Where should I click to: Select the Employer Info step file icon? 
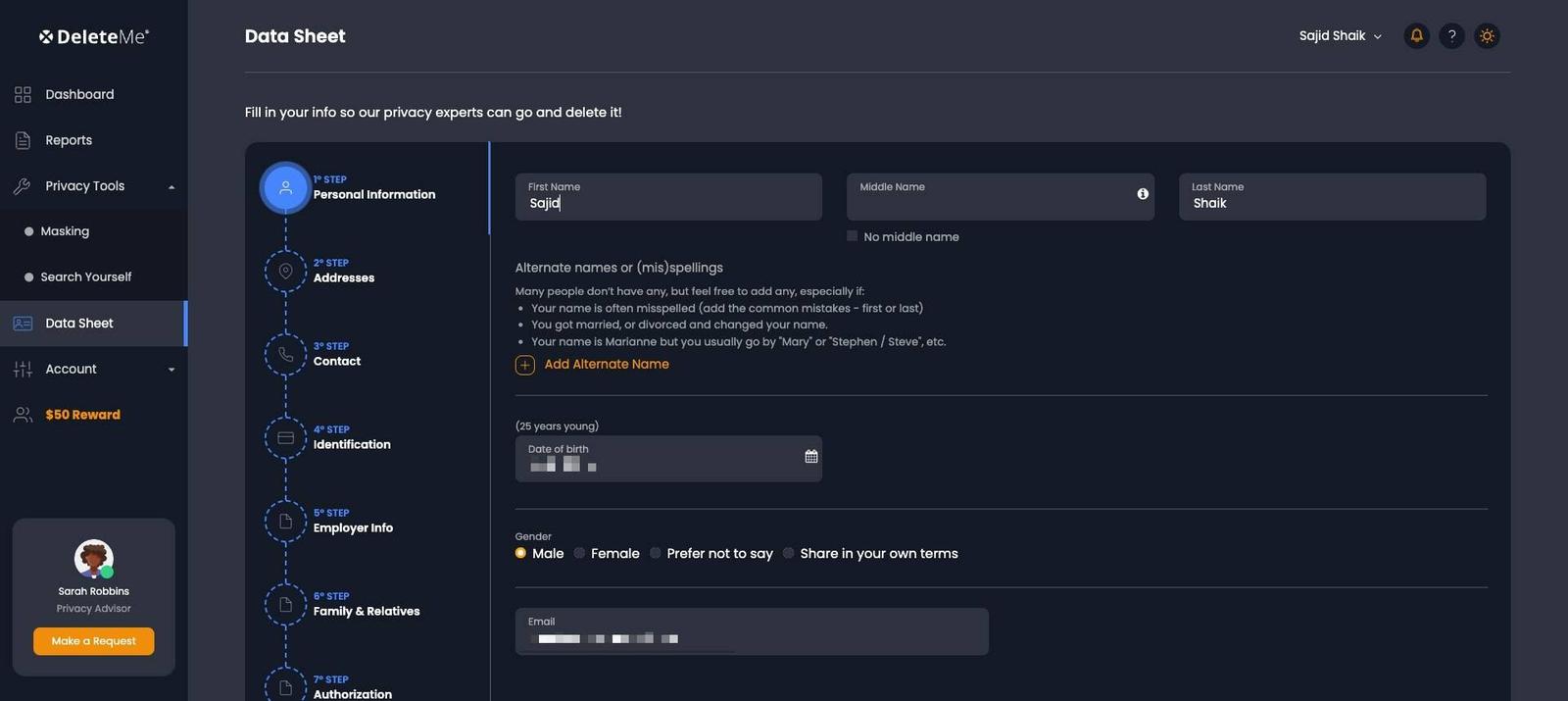[285, 521]
